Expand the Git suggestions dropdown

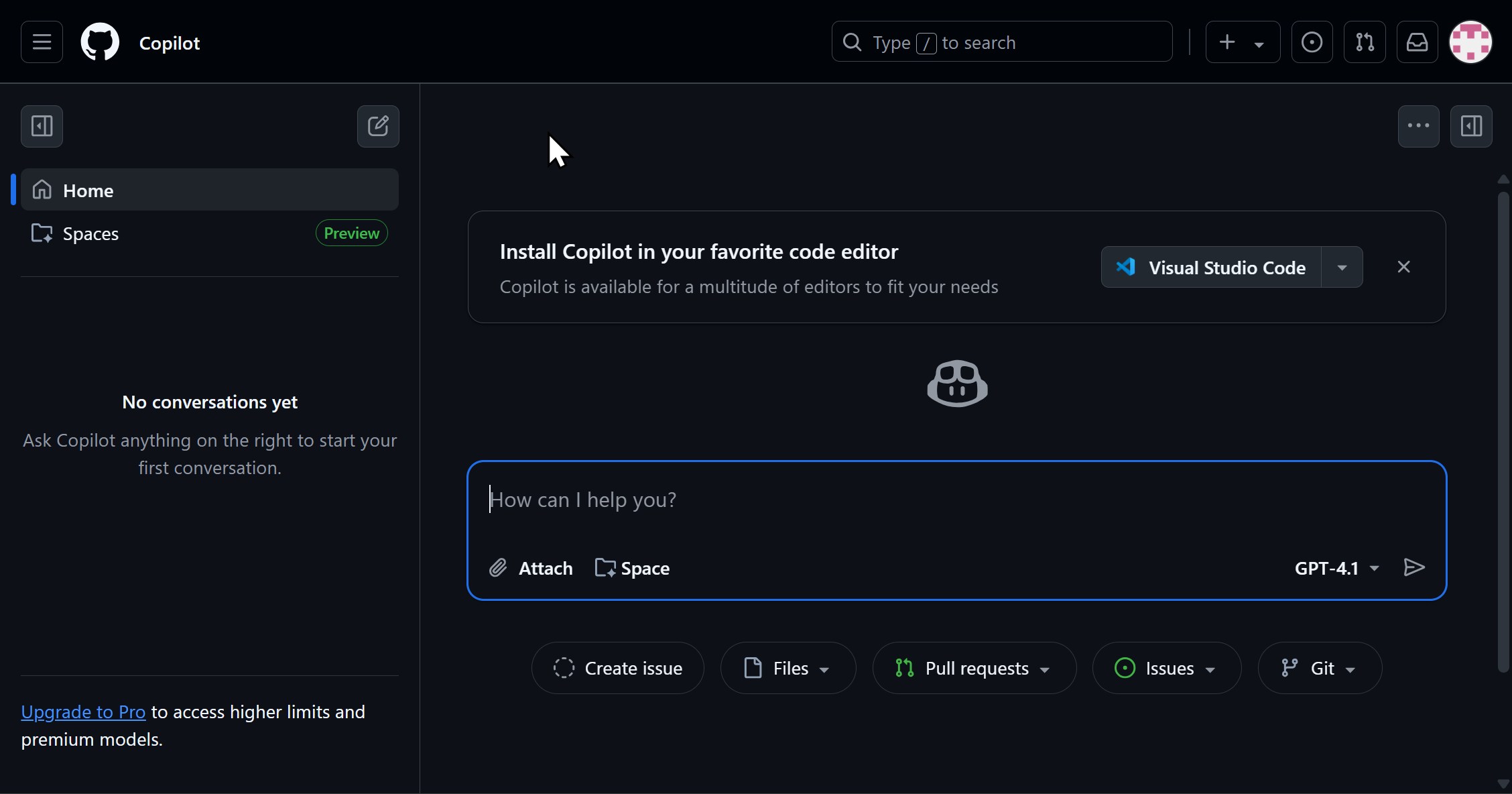point(1320,668)
